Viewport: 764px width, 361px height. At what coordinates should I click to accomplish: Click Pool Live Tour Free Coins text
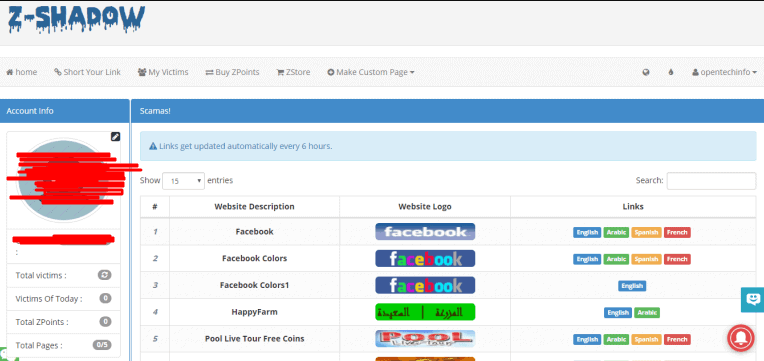[254, 339]
